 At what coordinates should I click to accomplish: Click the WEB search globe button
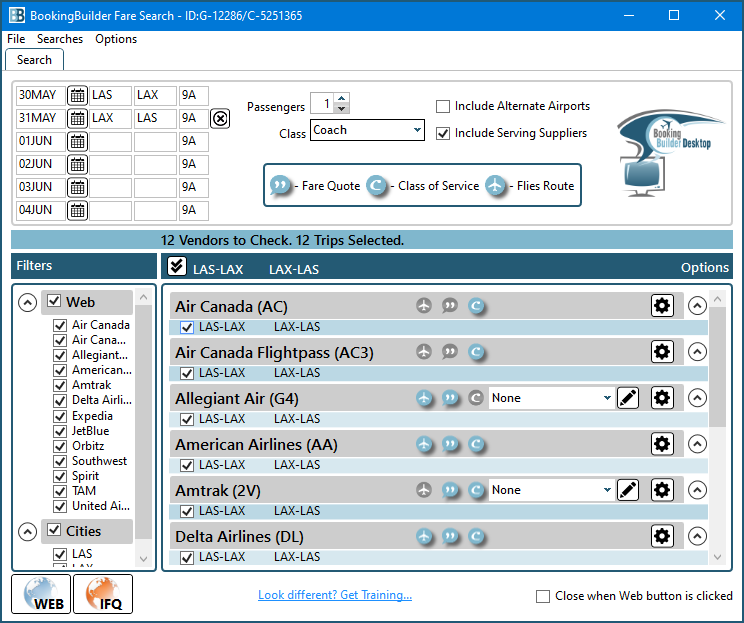click(x=41, y=594)
